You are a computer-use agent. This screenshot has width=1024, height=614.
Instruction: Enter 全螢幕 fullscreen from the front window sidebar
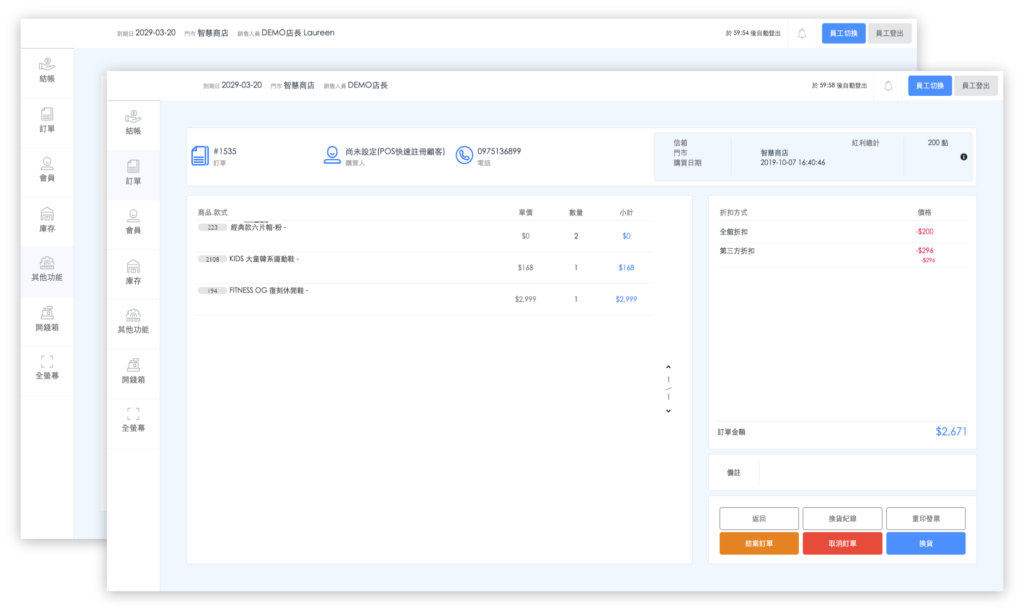[133, 419]
